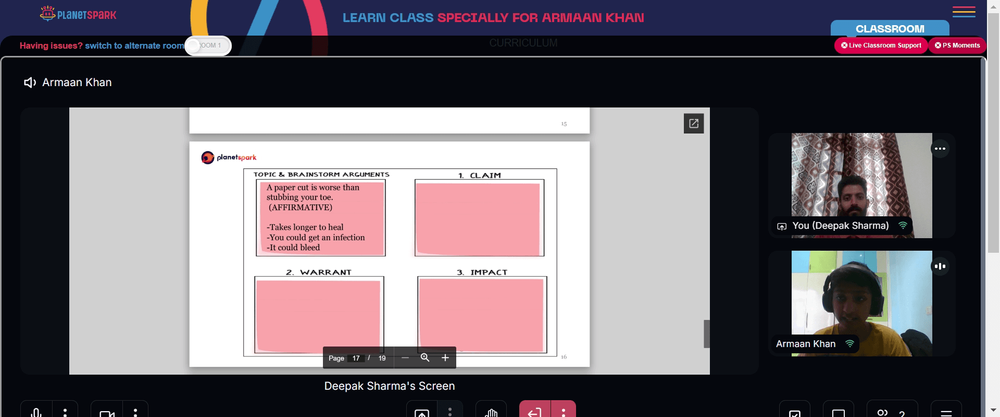Click the planetspark logo inside the slide
The height and width of the screenshot is (417, 1000).
(x=228, y=157)
